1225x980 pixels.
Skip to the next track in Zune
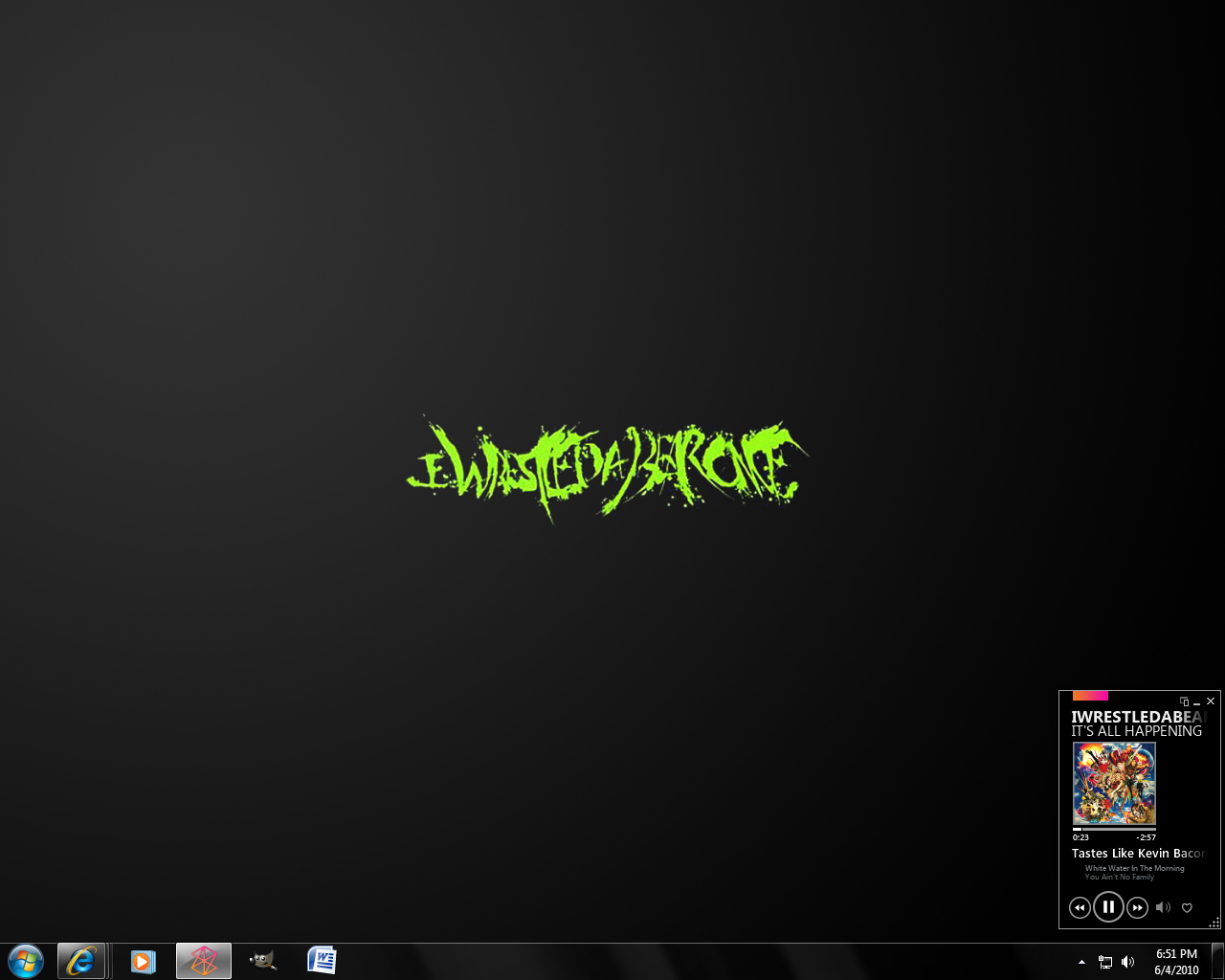1137,907
